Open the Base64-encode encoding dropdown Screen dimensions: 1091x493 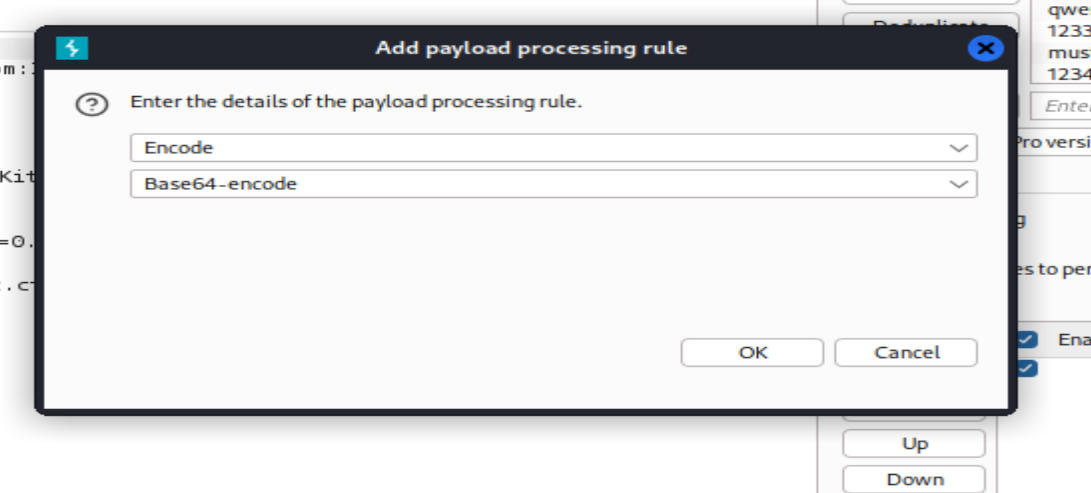[x=552, y=184]
